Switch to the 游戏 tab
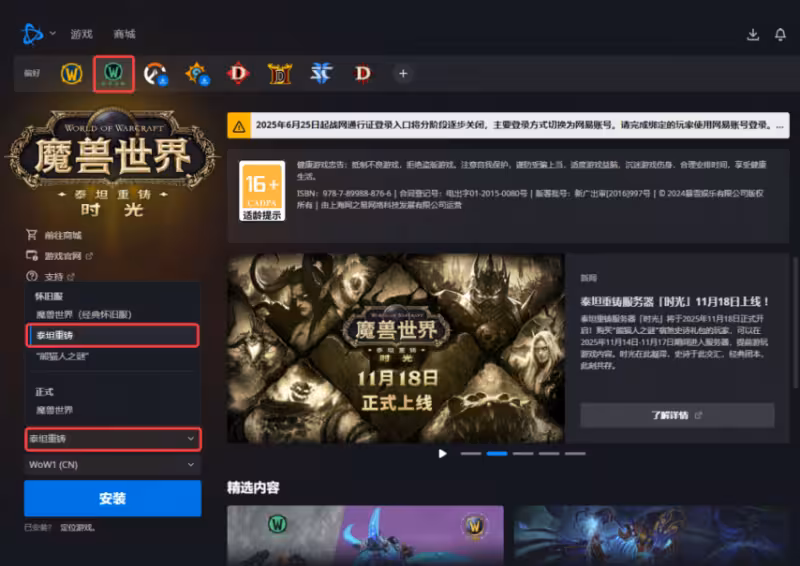This screenshot has height=566, width=800. point(82,34)
